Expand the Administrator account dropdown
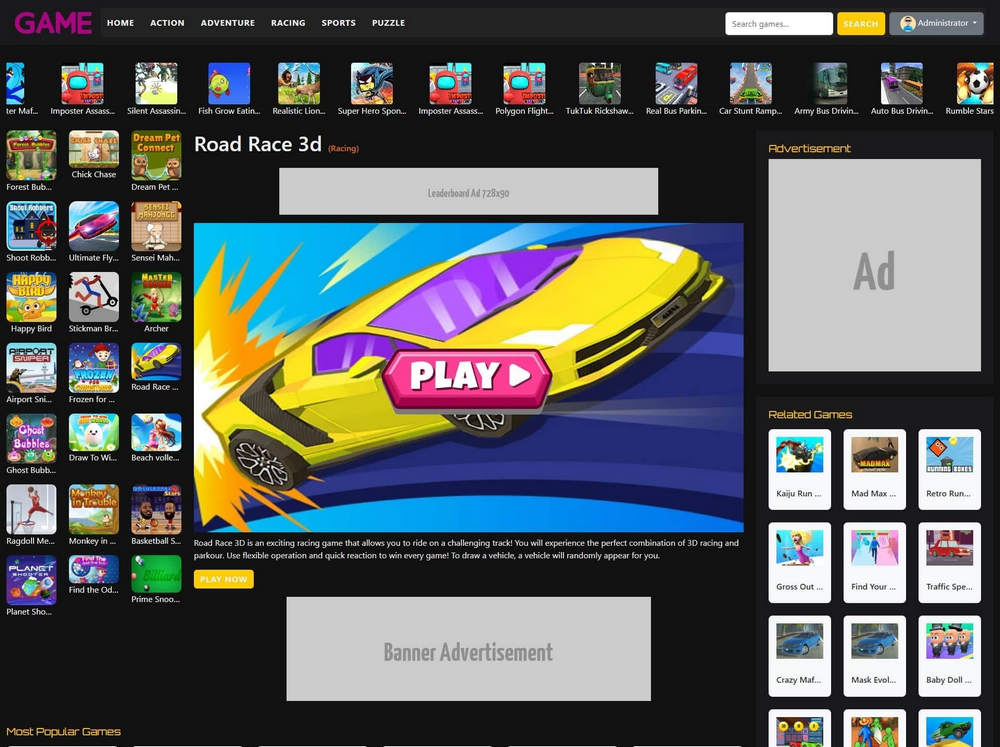Viewport: 1000px width, 747px height. coord(936,23)
